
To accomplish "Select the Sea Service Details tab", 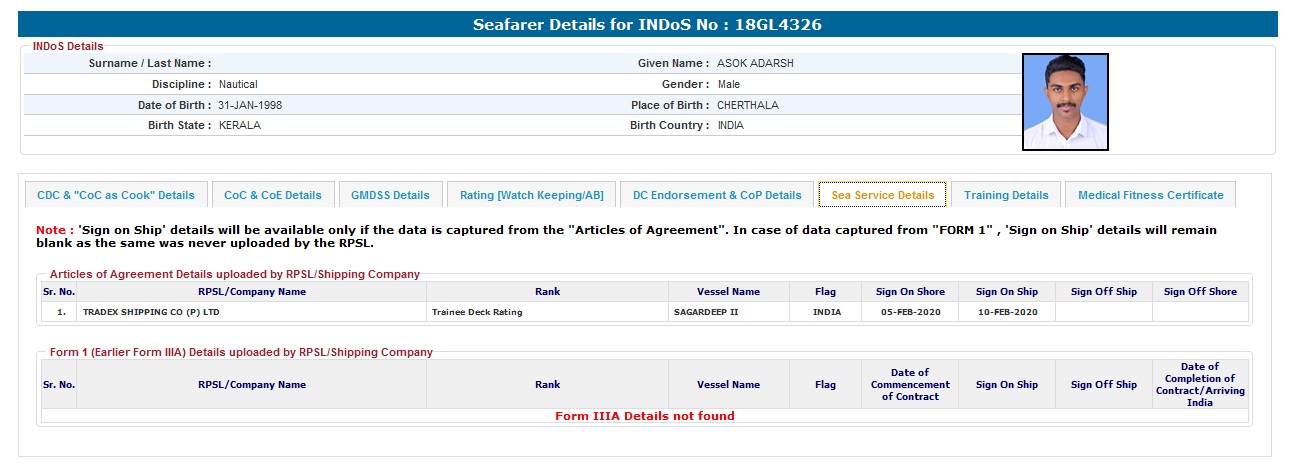I will (882, 195).
